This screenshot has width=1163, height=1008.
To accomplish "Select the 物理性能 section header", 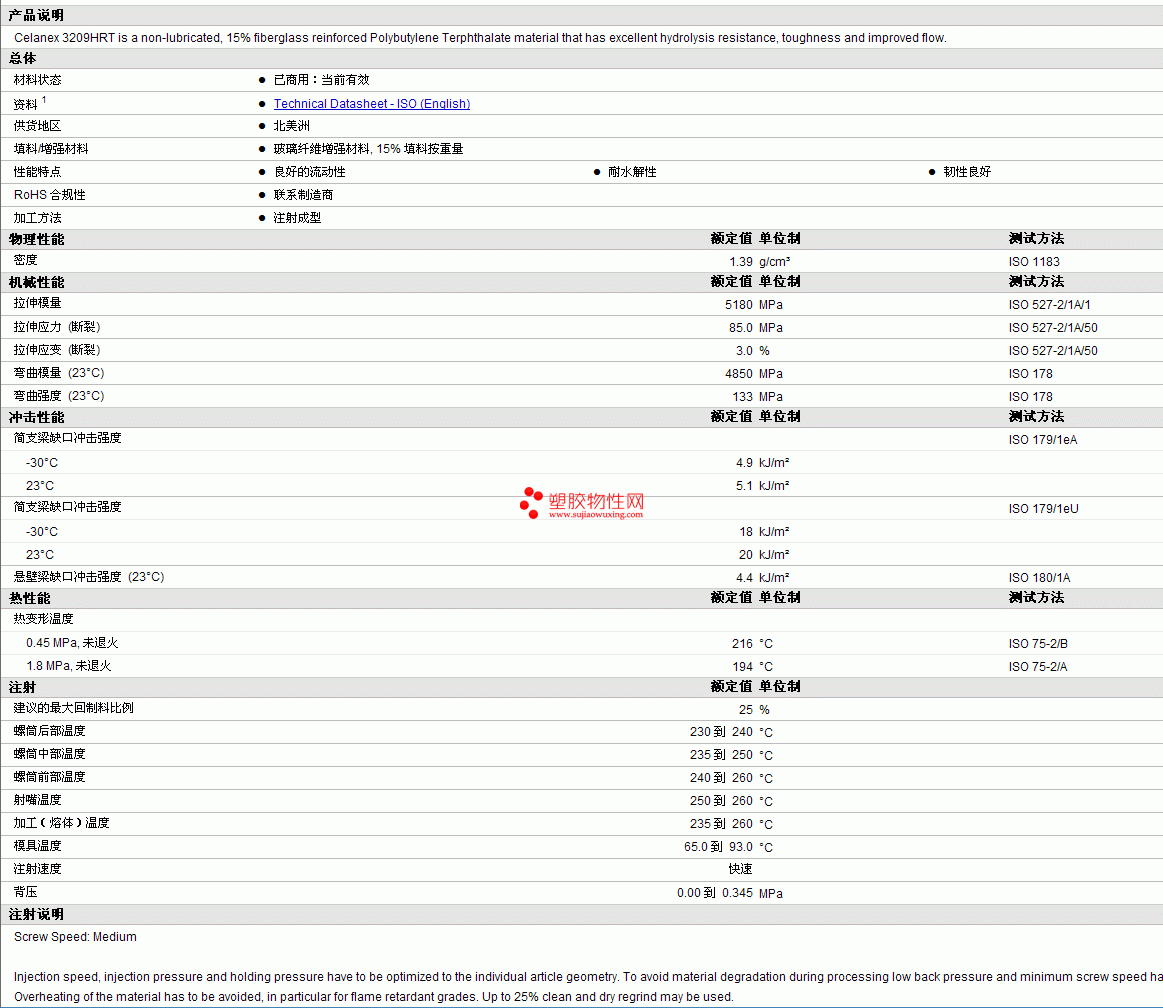I will 36,240.
